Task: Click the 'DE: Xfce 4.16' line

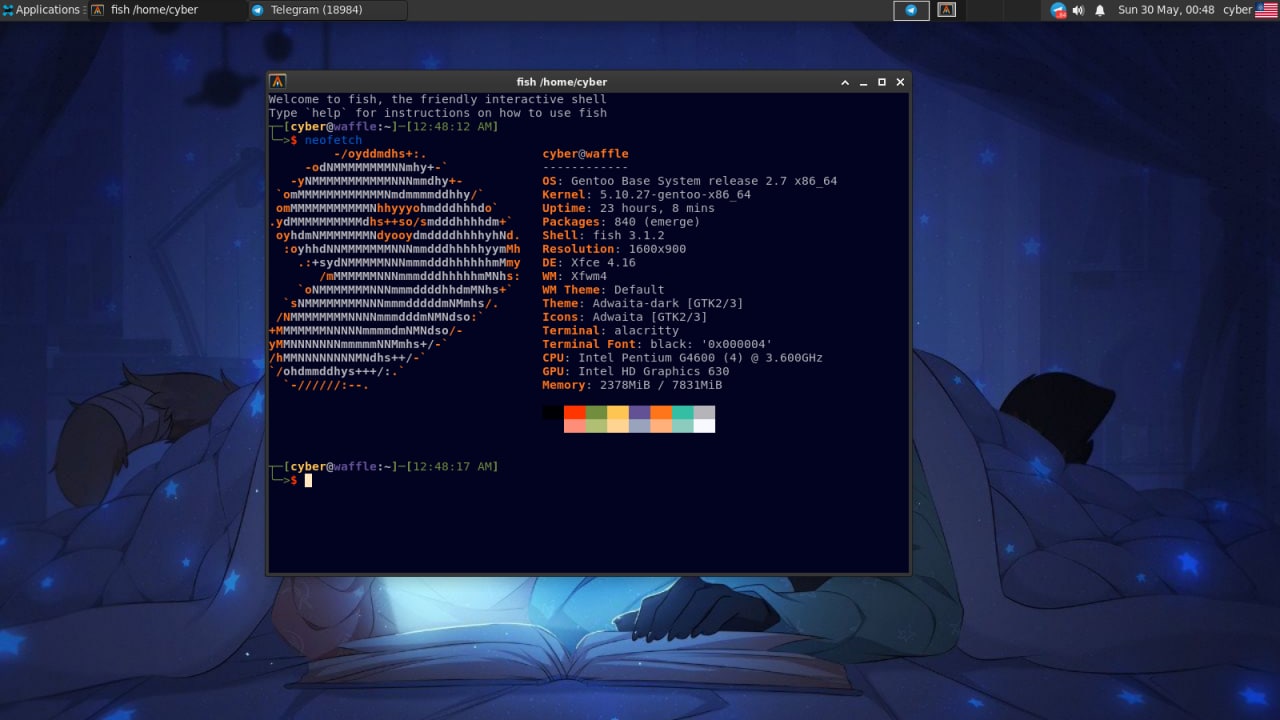Action: coord(589,262)
